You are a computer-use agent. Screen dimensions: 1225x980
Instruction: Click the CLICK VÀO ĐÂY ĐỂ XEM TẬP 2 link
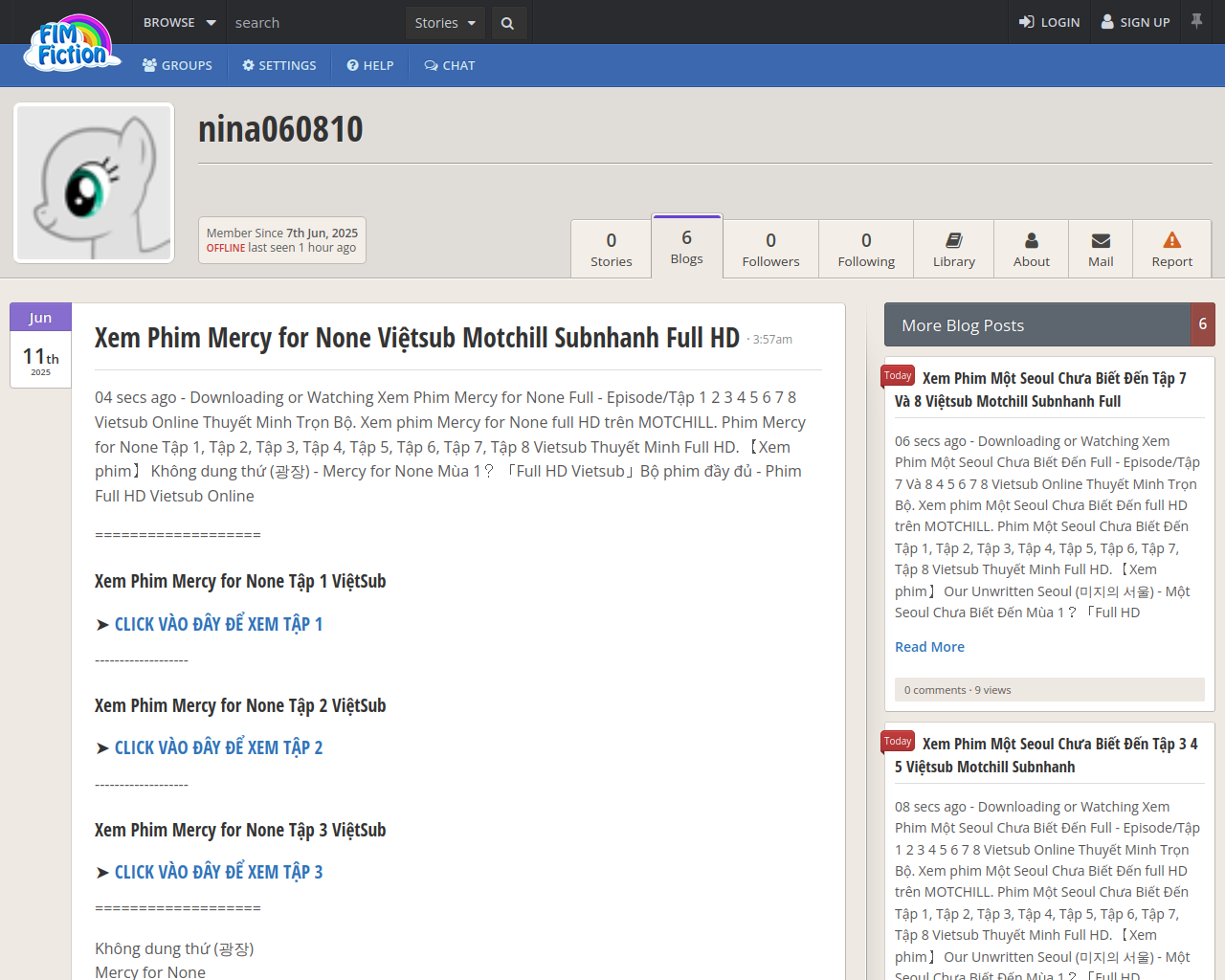pyautogui.click(x=218, y=747)
